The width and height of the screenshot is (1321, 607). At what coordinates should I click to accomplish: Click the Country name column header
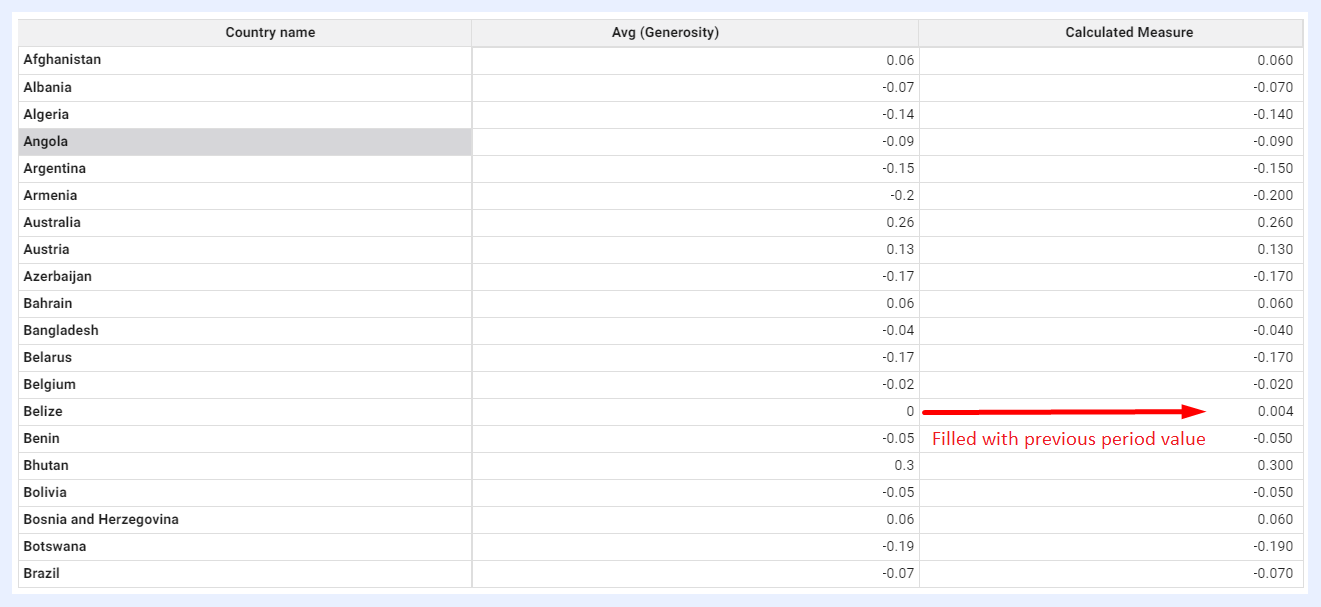click(245, 33)
